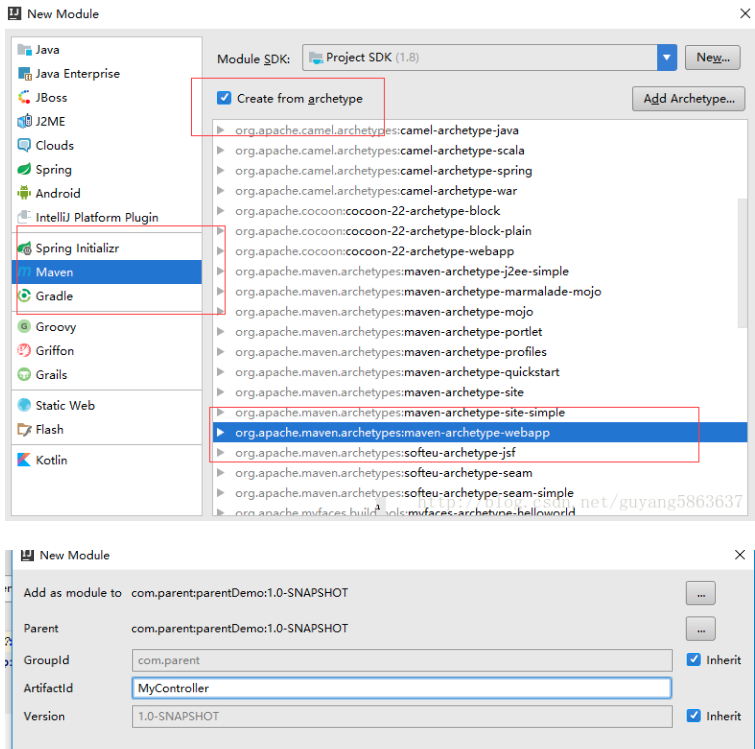Click the Groovy icon
Viewport: 755px width, 749px height.
click(x=24, y=326)
